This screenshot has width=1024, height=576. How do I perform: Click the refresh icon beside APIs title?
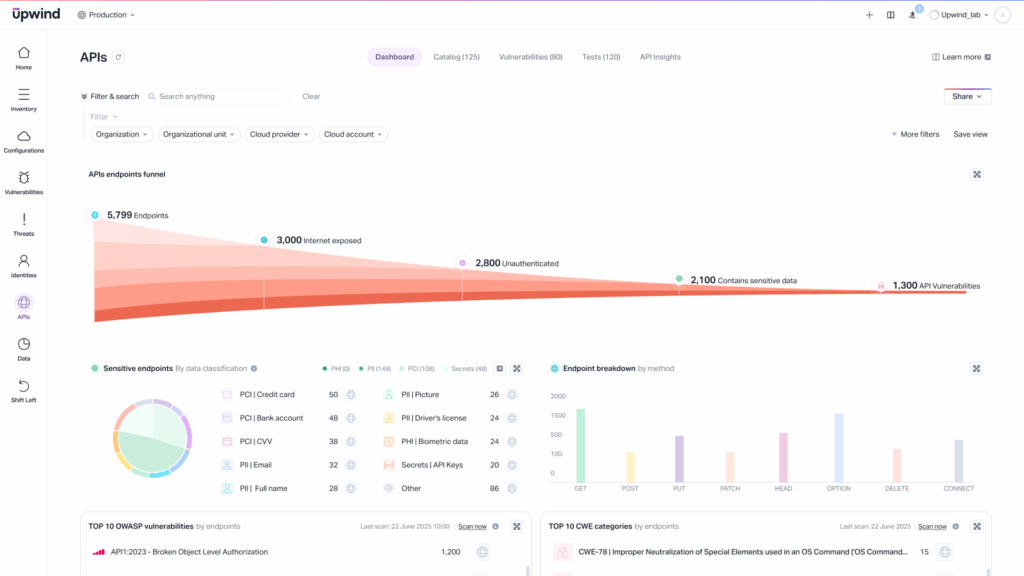coord(118,58)
